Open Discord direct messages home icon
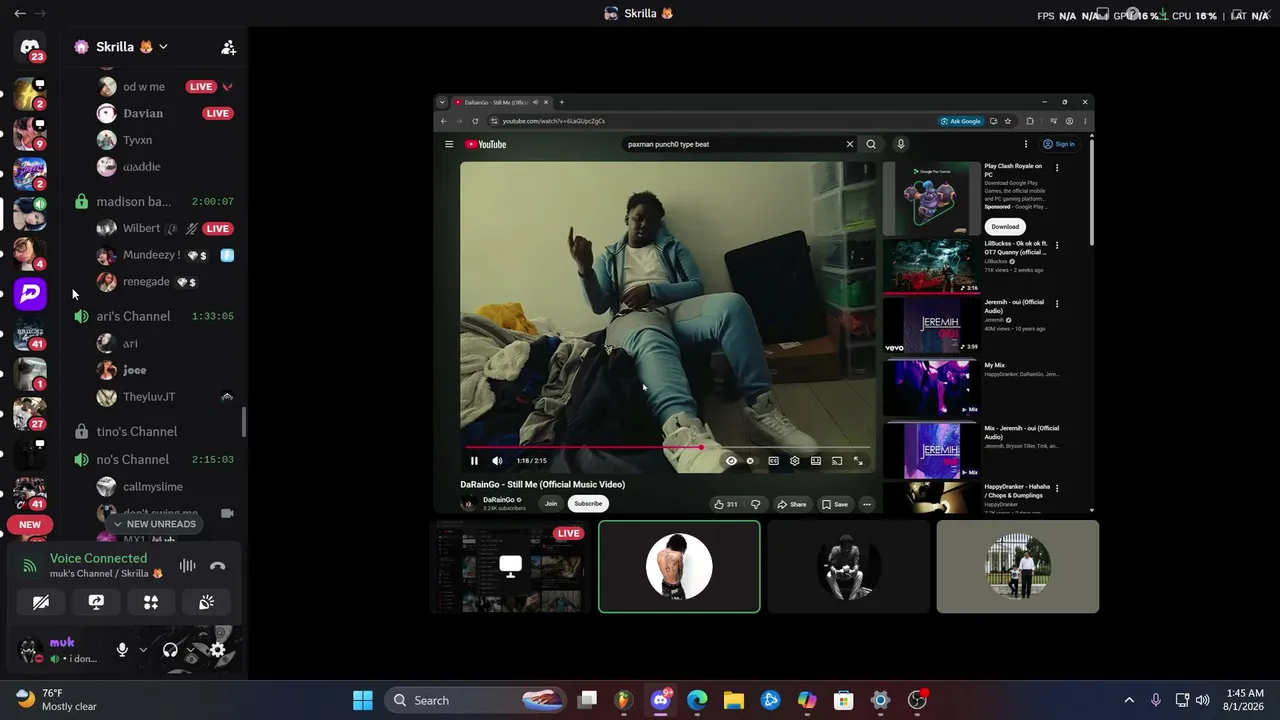Viewport: 1280px width, 720px height. pos(30,47)
